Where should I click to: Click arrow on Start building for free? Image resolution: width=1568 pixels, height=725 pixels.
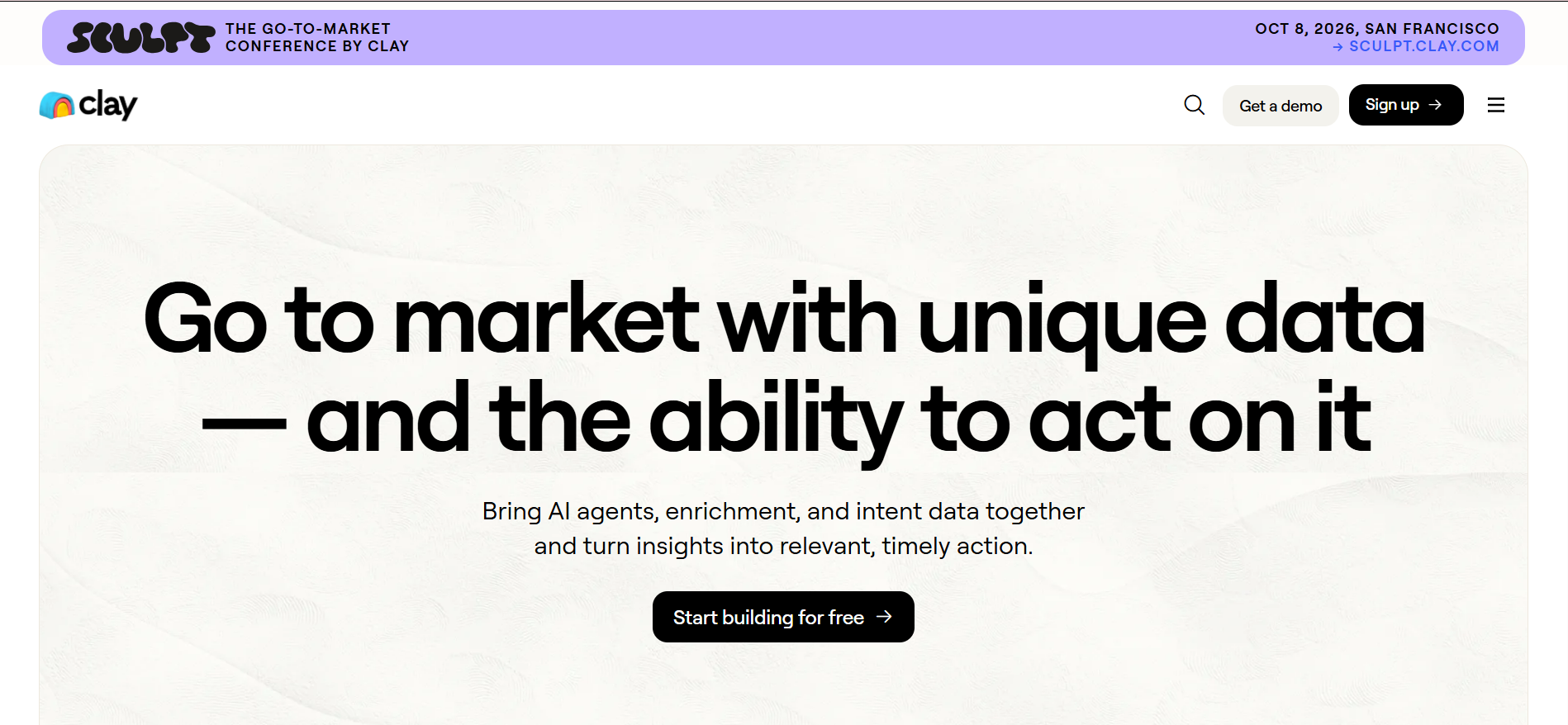tap(884, 617)
